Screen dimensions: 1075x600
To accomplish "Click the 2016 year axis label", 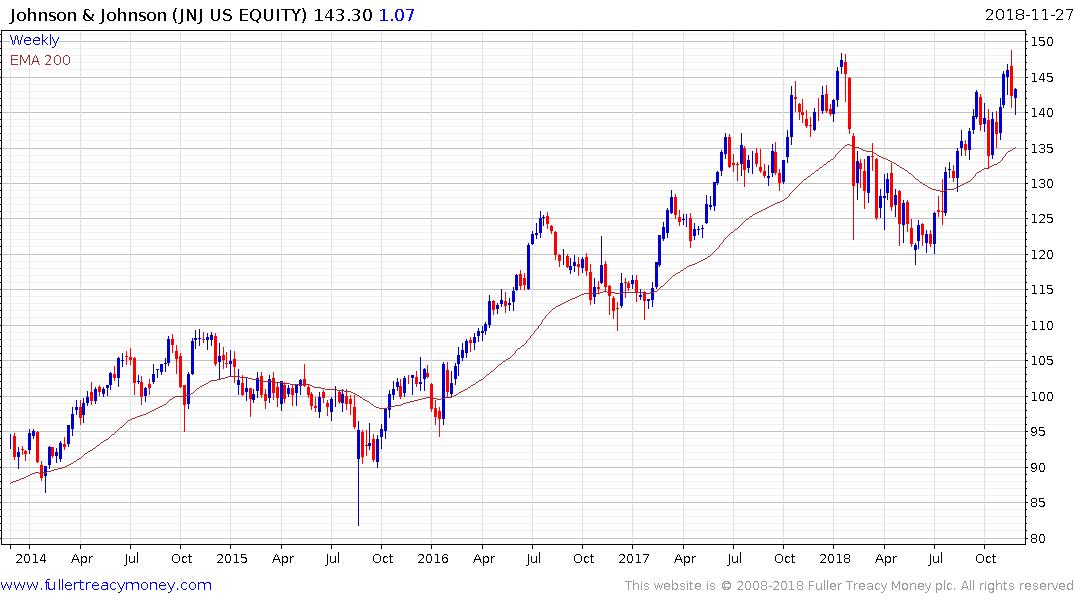I will point(433,558).
